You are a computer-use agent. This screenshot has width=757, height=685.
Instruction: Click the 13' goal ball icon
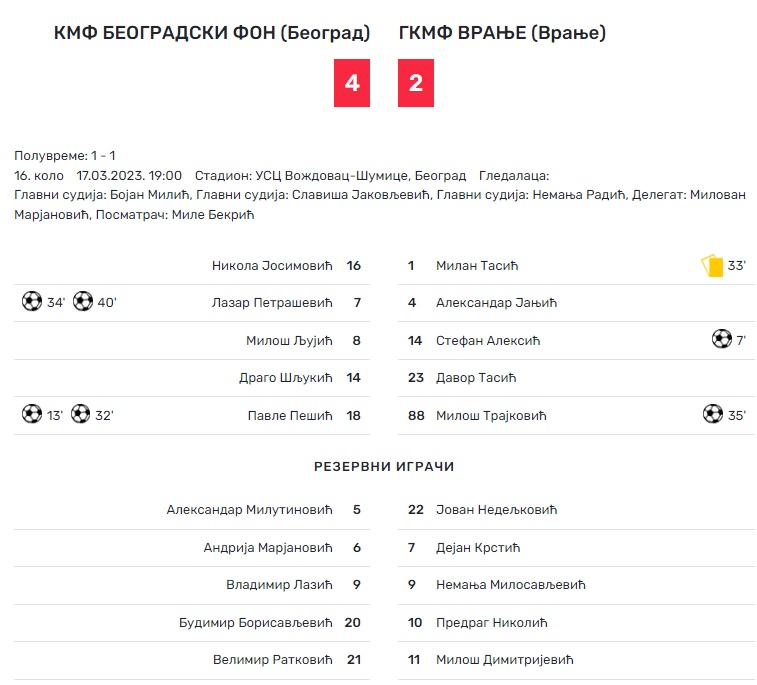pos(32,414)
